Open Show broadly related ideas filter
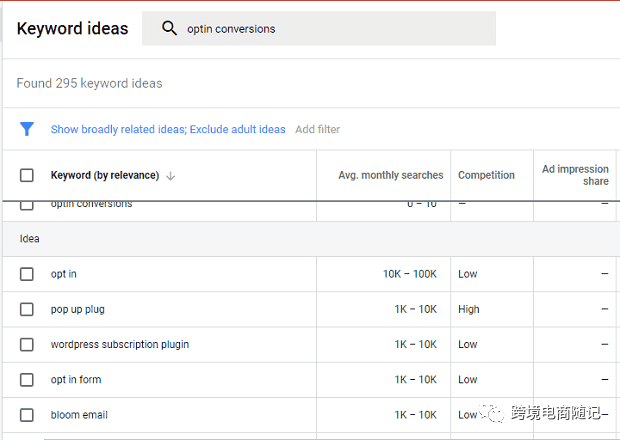620x440 pixels. pyautogui.click(x=118, y=129)
